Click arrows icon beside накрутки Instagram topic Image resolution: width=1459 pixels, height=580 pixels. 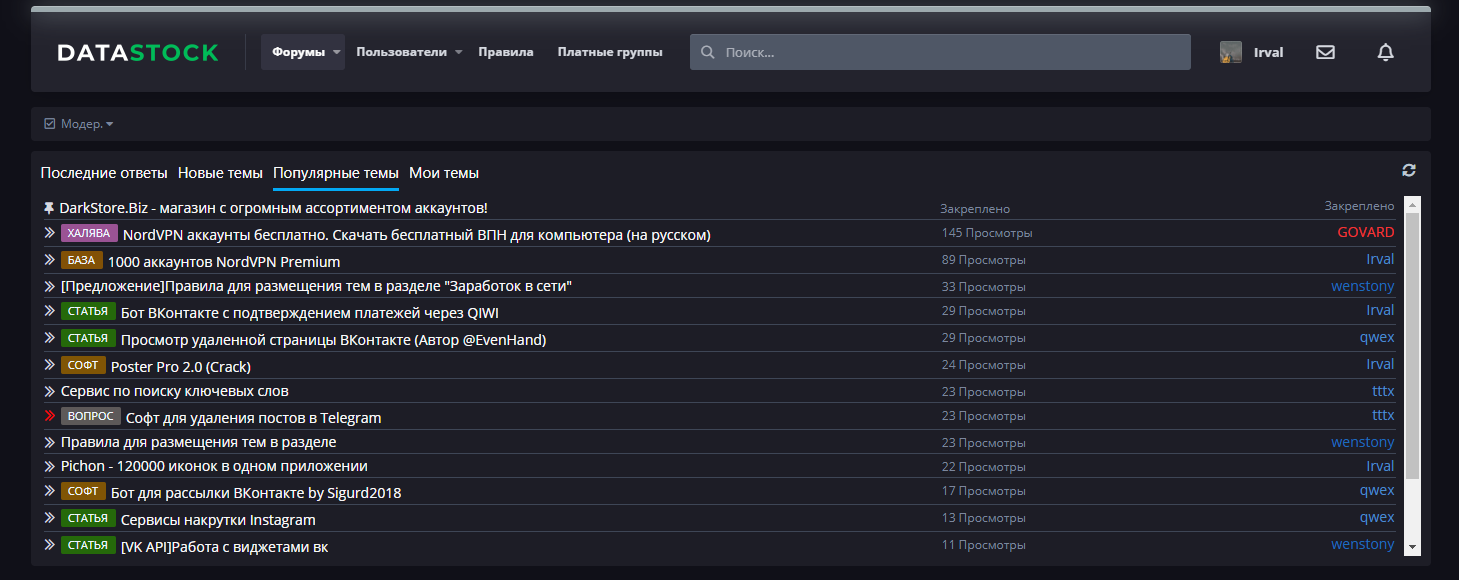coord(49,517)
